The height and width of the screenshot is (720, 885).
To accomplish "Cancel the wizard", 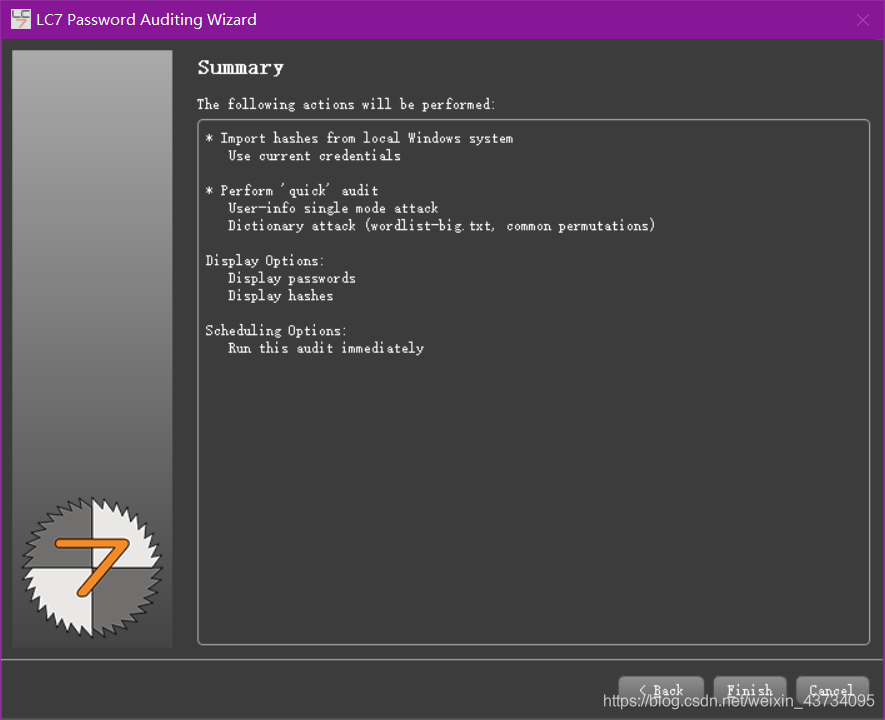I will tap(832, 690).
